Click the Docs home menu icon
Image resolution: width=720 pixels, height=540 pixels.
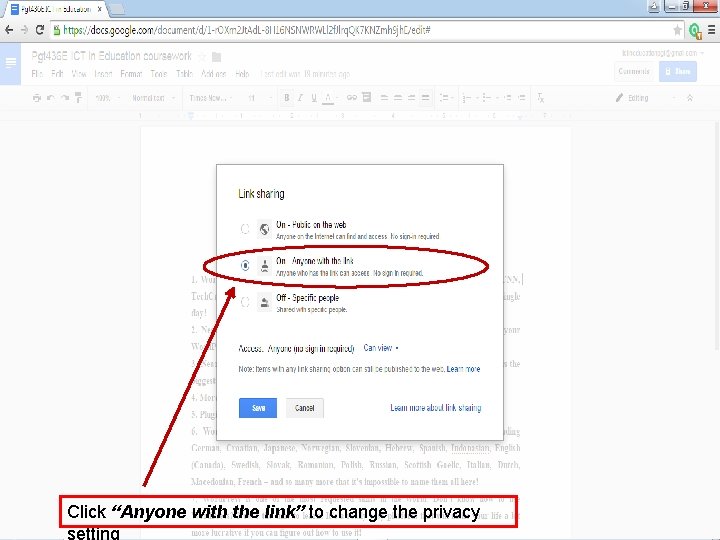[10, 63]
